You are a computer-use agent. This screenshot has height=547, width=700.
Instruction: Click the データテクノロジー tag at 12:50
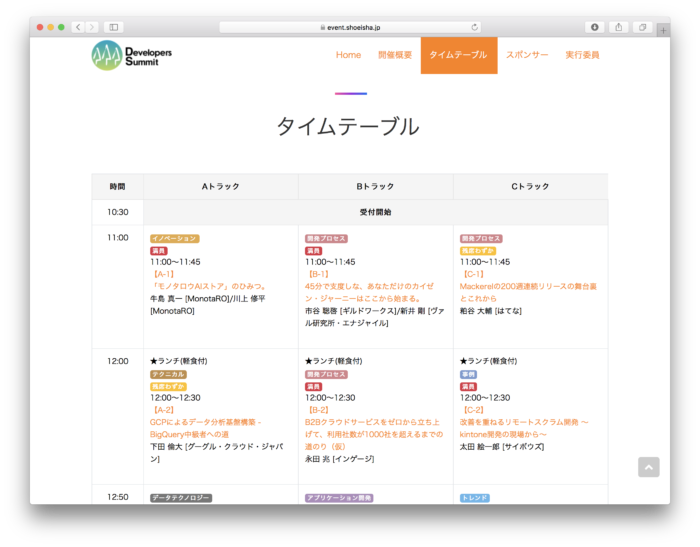coord(181,498)
